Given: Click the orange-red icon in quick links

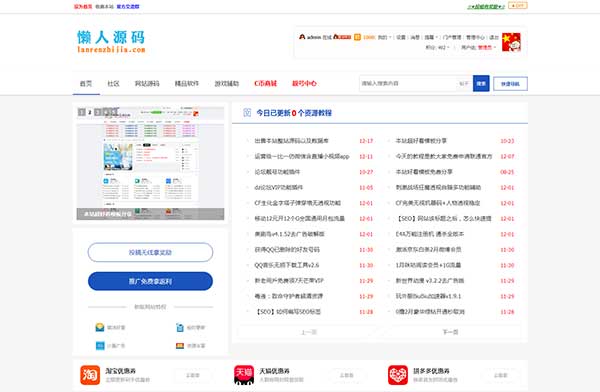Looking at the screenshot, I should pyautogui.click(x=180, y=346).
